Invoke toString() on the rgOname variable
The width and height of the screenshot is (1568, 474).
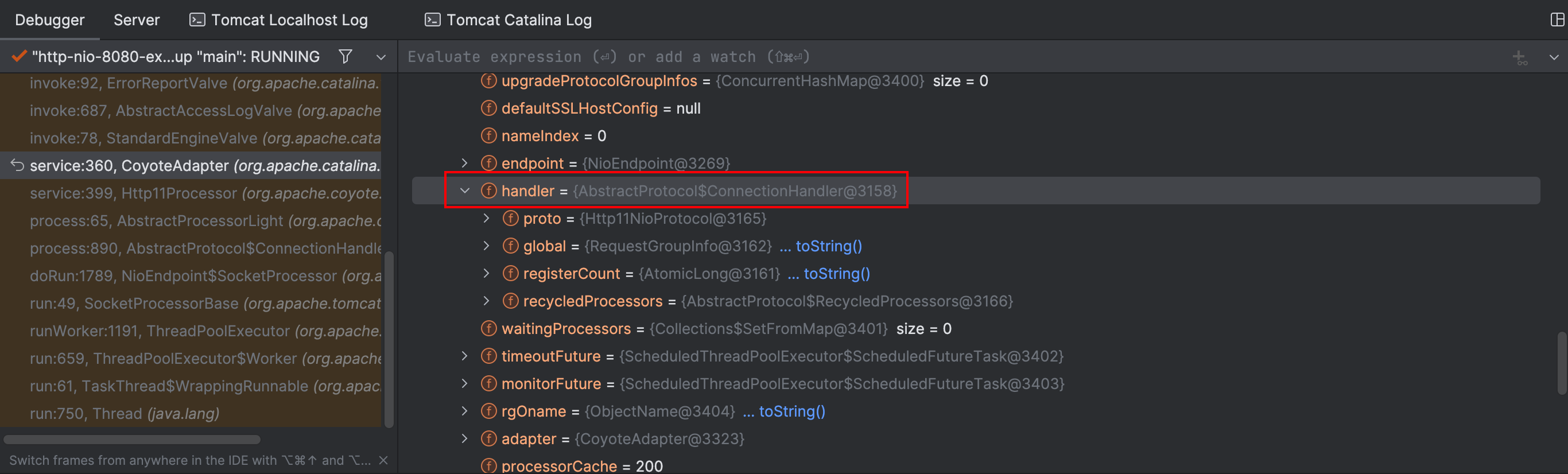(x=791, y=411)
